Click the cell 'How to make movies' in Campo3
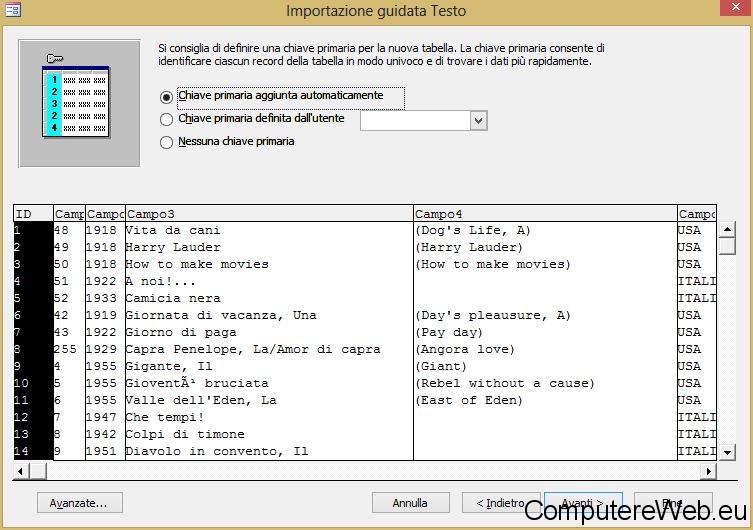 coord(269,265)
